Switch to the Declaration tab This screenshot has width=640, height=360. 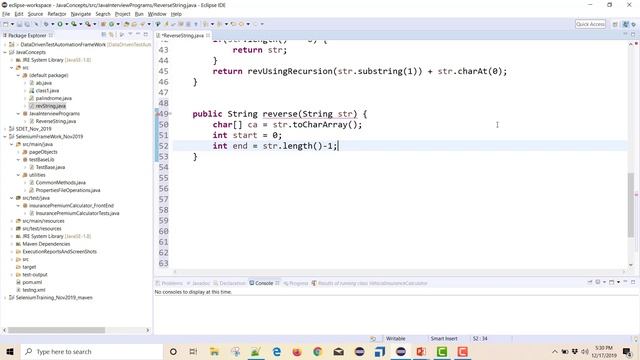tap(229, 283)
